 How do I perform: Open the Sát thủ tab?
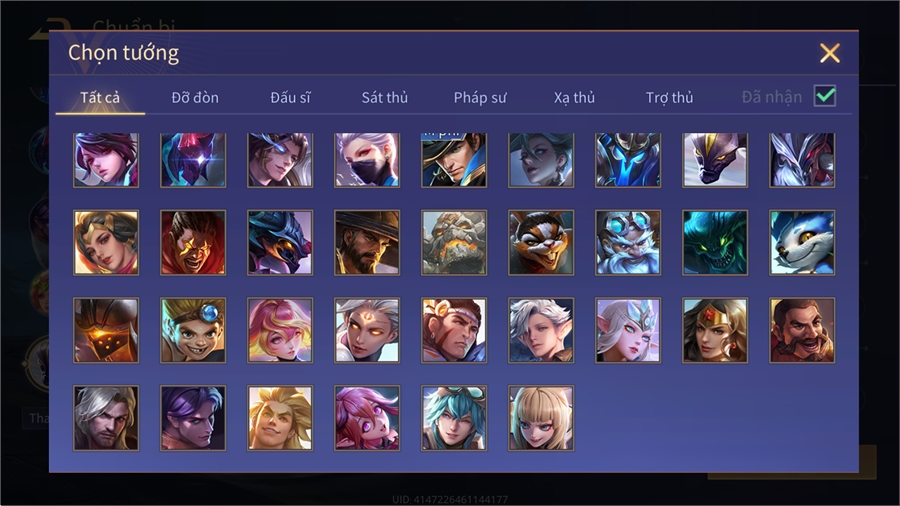point(385,98)
